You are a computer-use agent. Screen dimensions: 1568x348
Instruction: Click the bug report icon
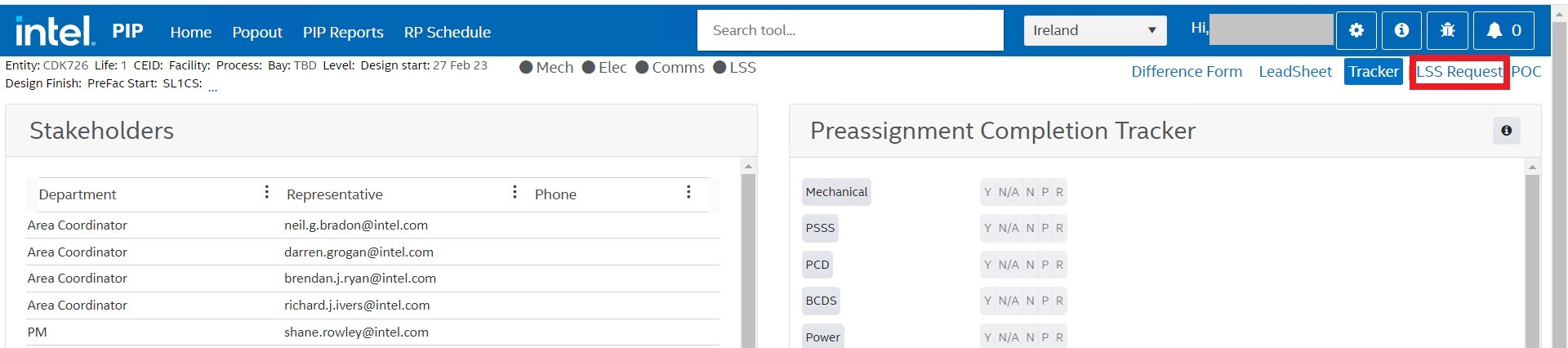[x=1447, y=31]
